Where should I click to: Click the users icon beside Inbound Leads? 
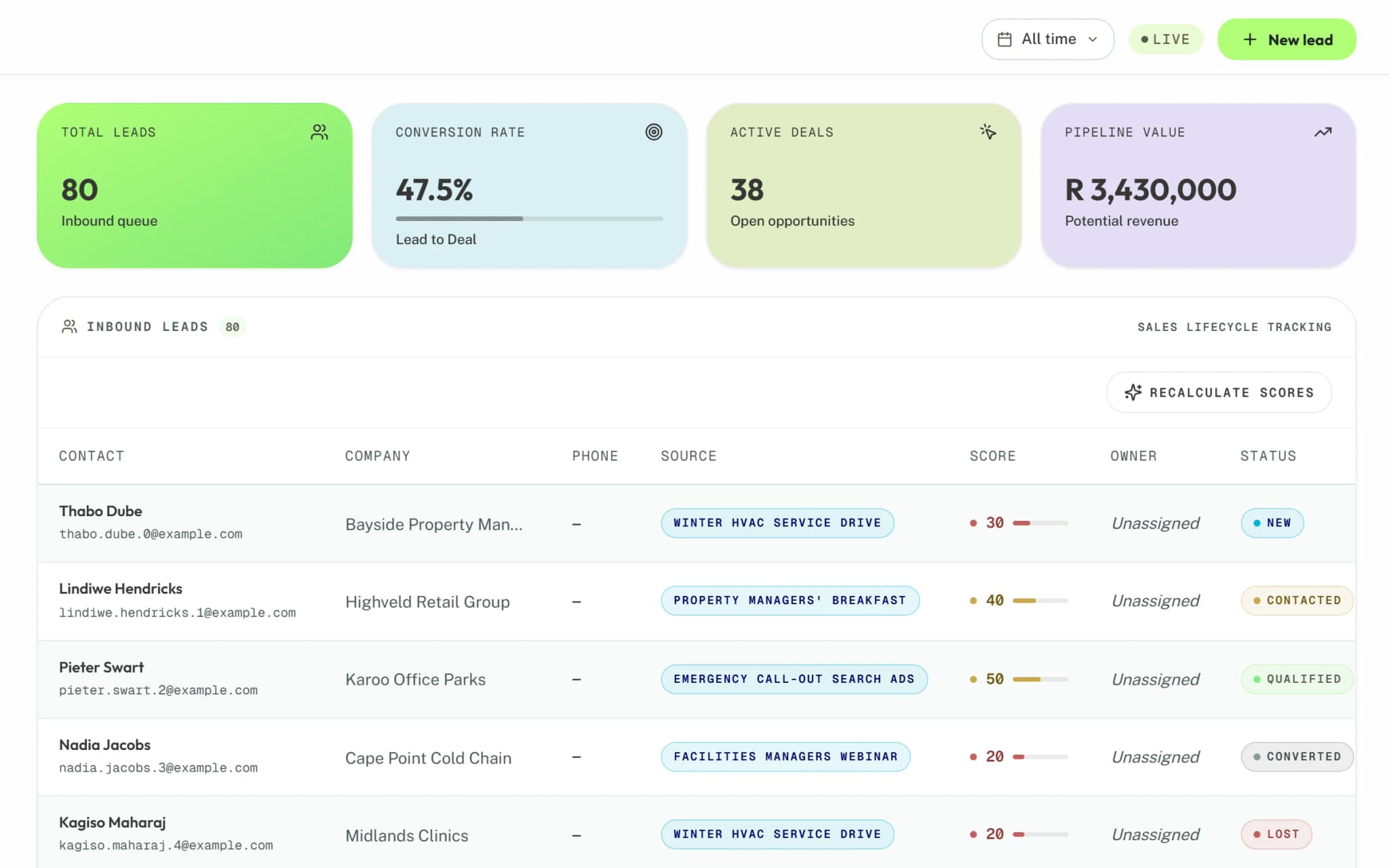point(69,327)
